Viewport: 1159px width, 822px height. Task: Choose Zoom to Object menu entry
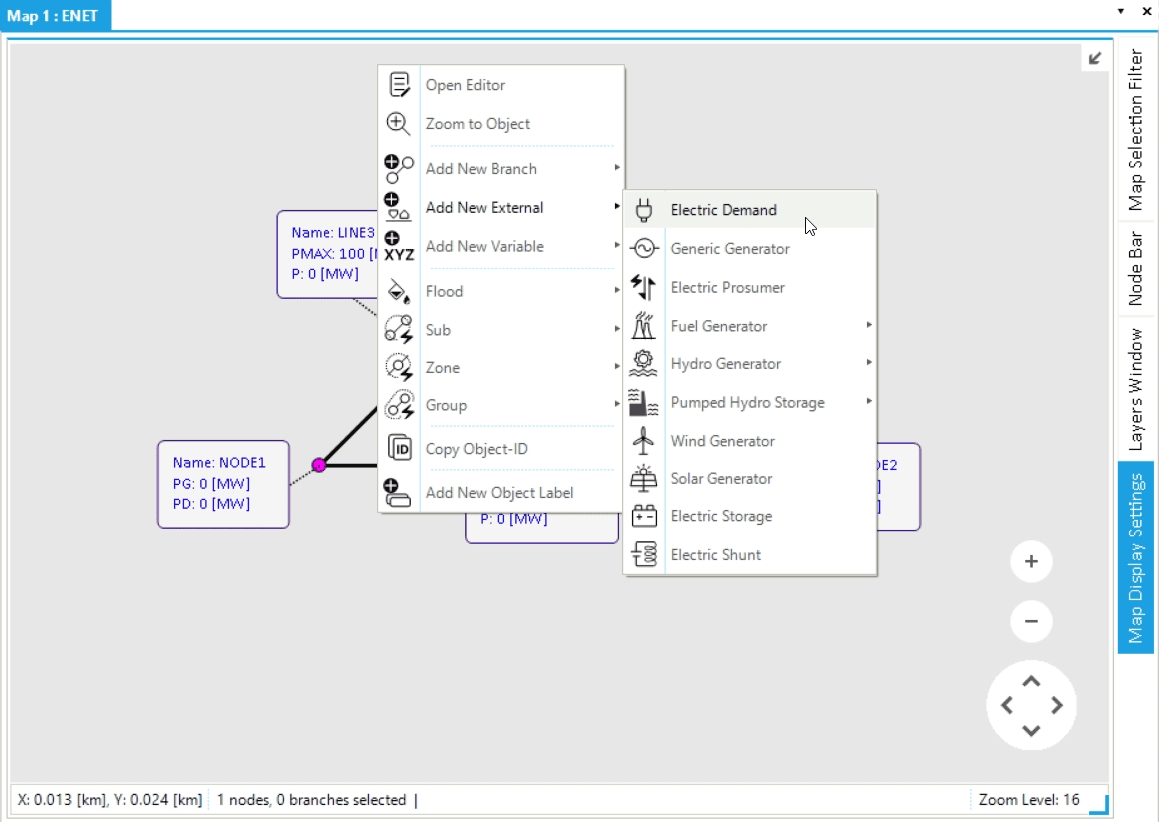pos(478,124)
